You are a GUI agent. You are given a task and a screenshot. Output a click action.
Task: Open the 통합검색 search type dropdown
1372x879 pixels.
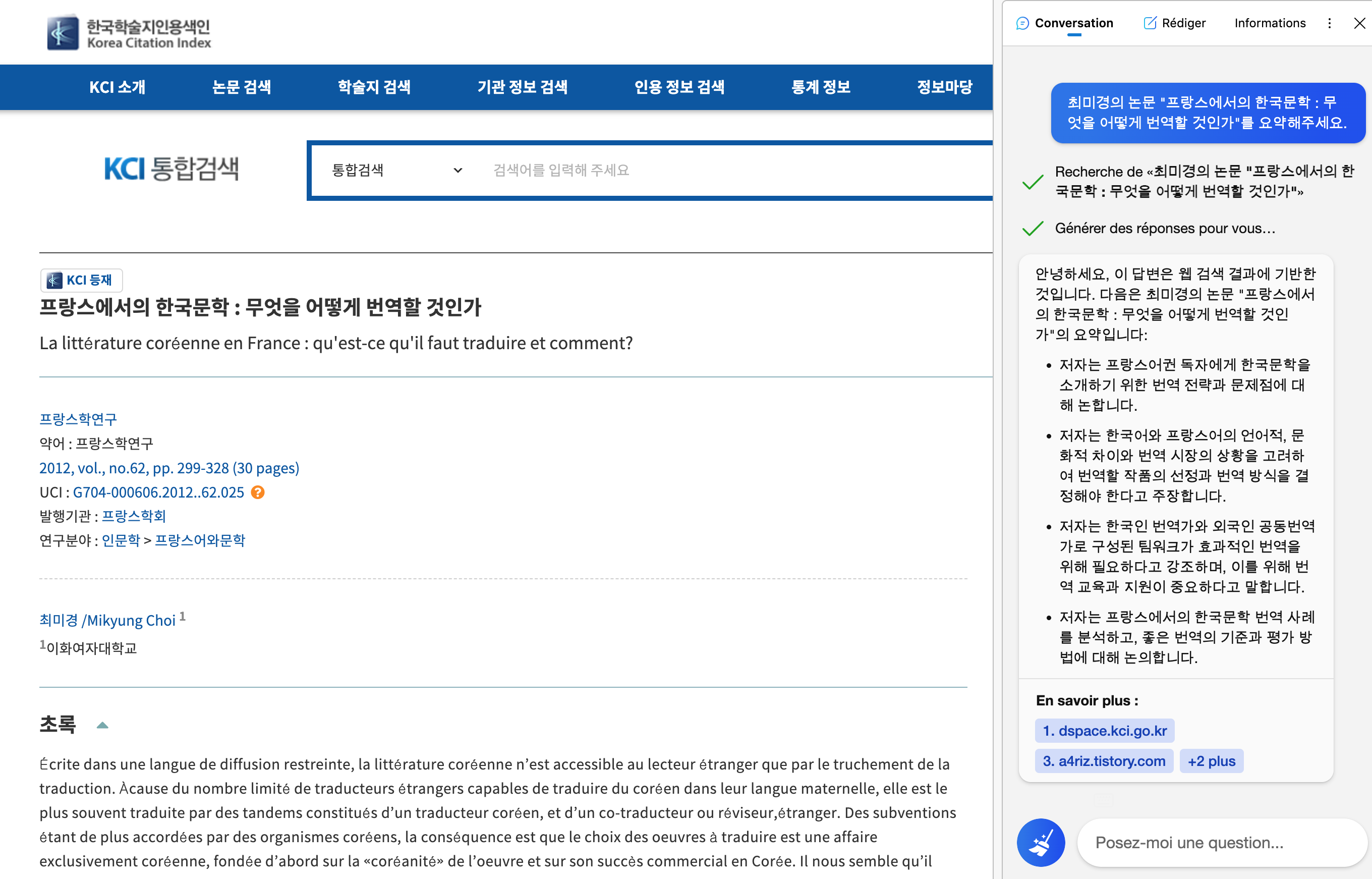pyautogui.click(x=396, y=170)
